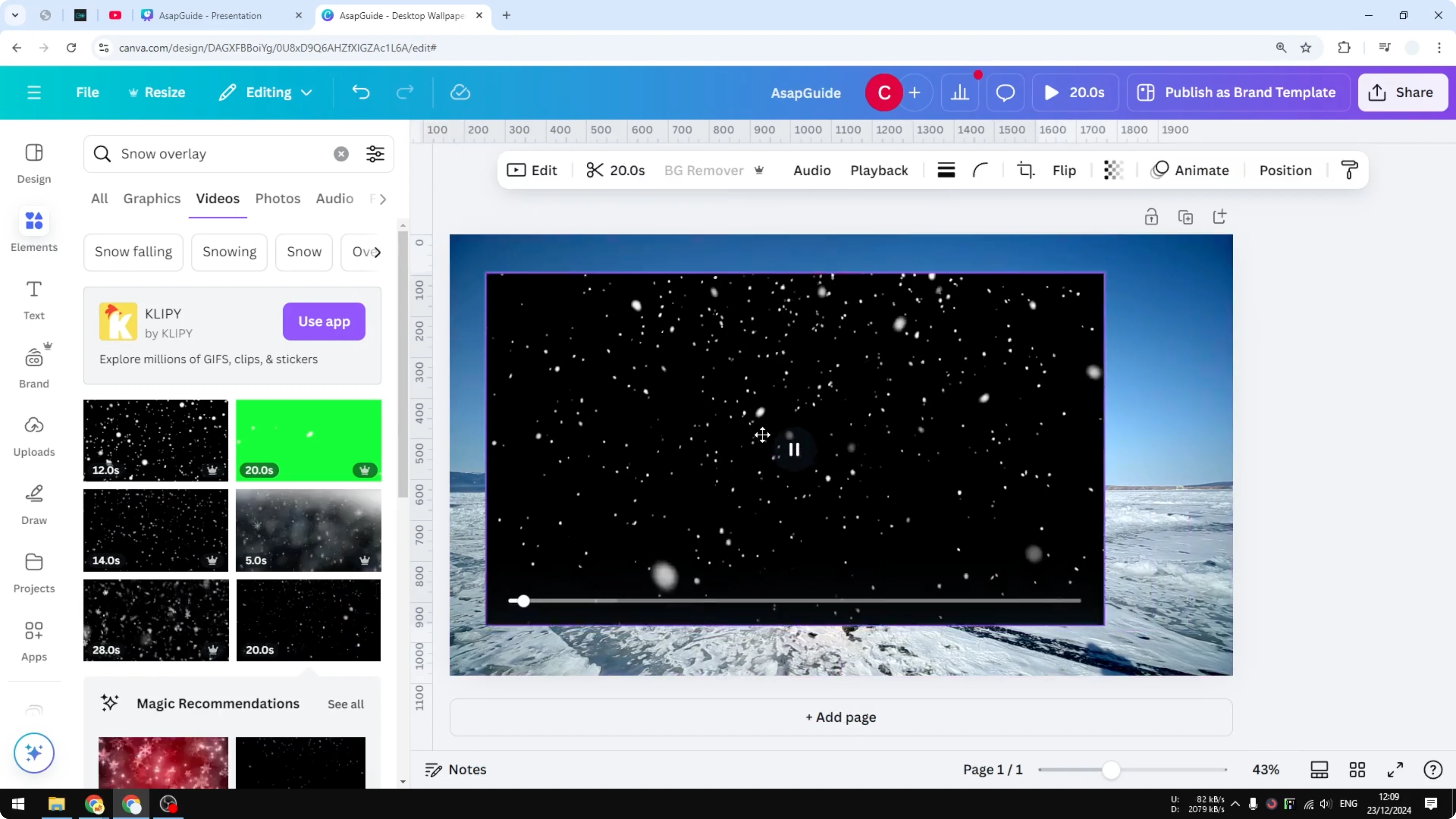Open the search filters control
Screen dimensions: 1456x819
pyautogui.click(x=374, y=153)
